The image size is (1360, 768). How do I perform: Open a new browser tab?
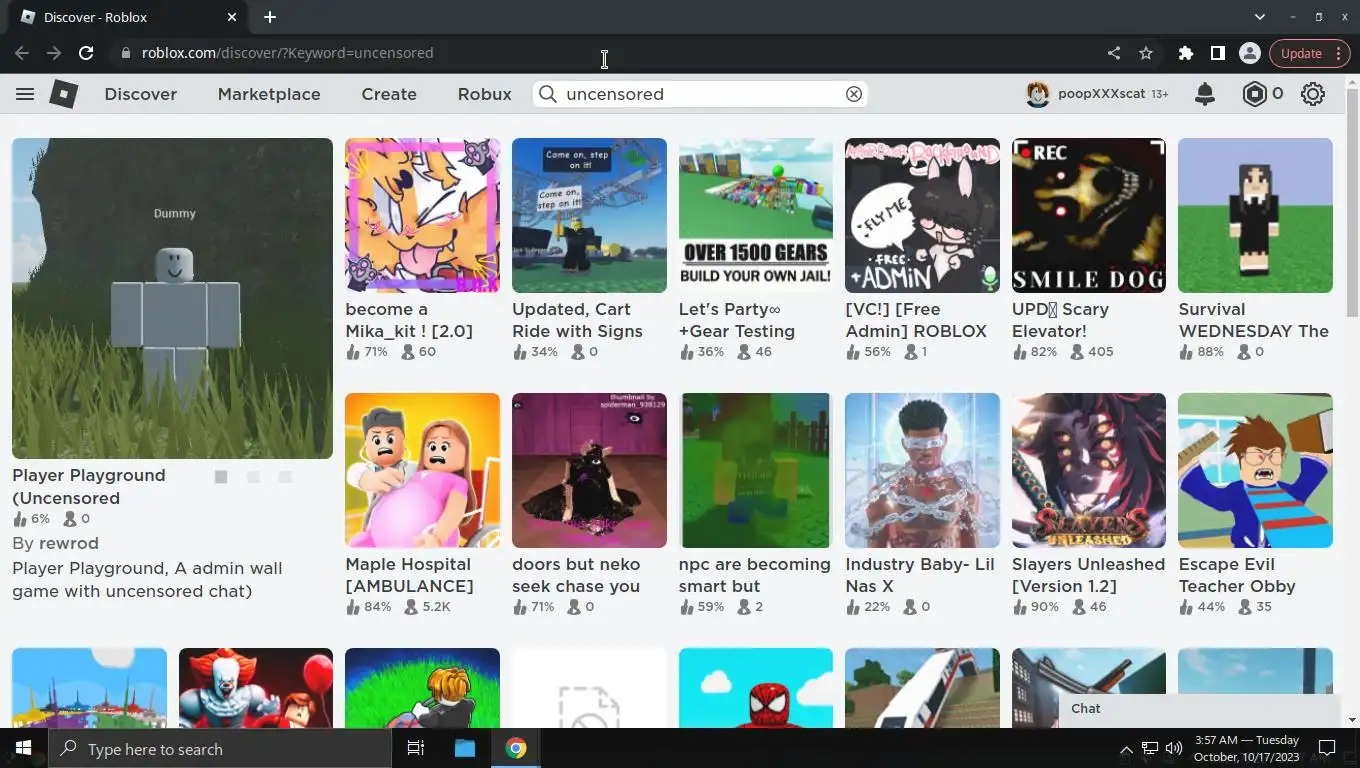tap(270, 17)
